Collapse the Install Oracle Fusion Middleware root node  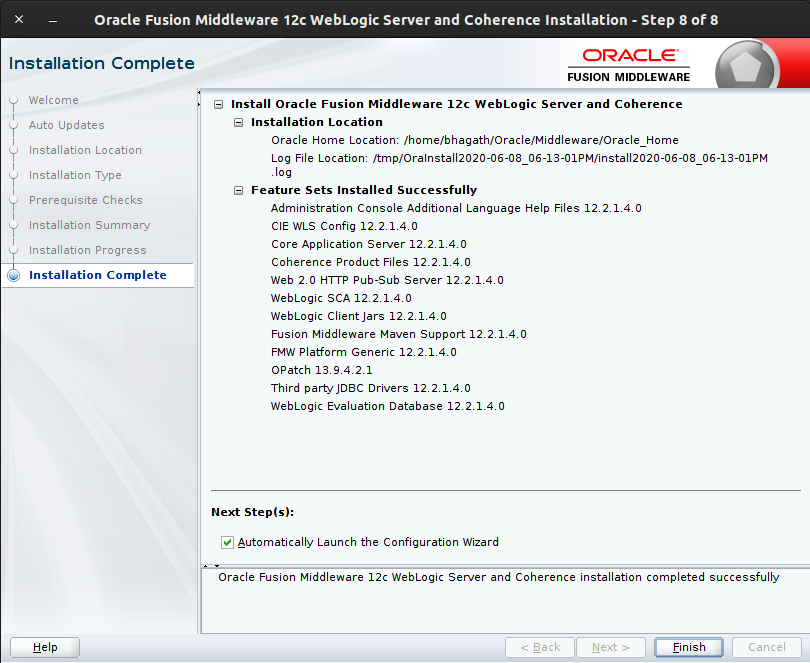(219, 104)
